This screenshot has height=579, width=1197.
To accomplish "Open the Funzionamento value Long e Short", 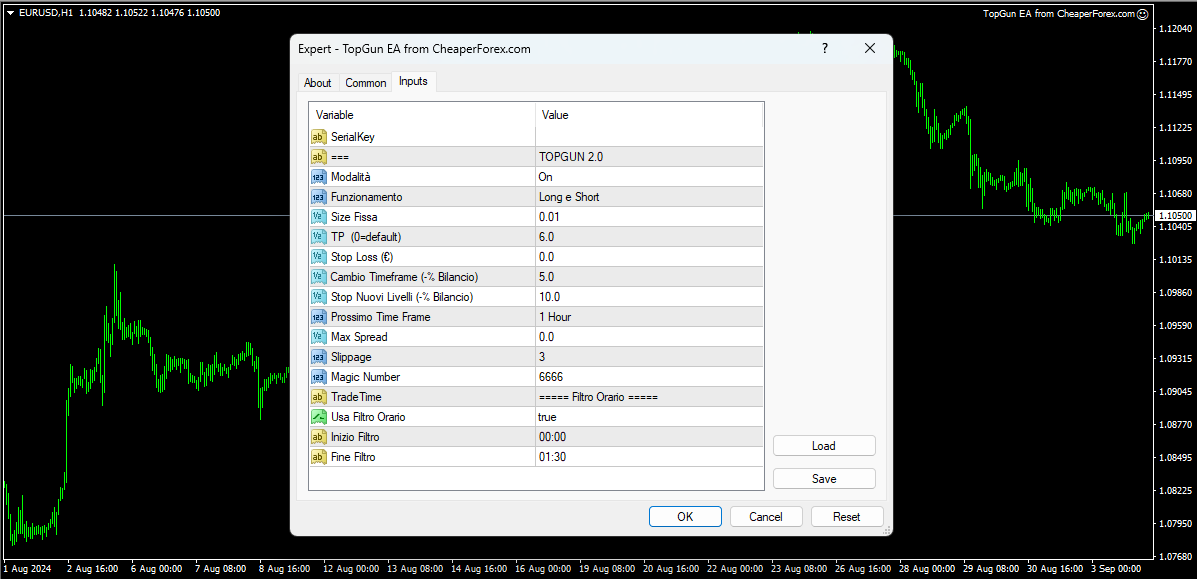I will point(649,196).
